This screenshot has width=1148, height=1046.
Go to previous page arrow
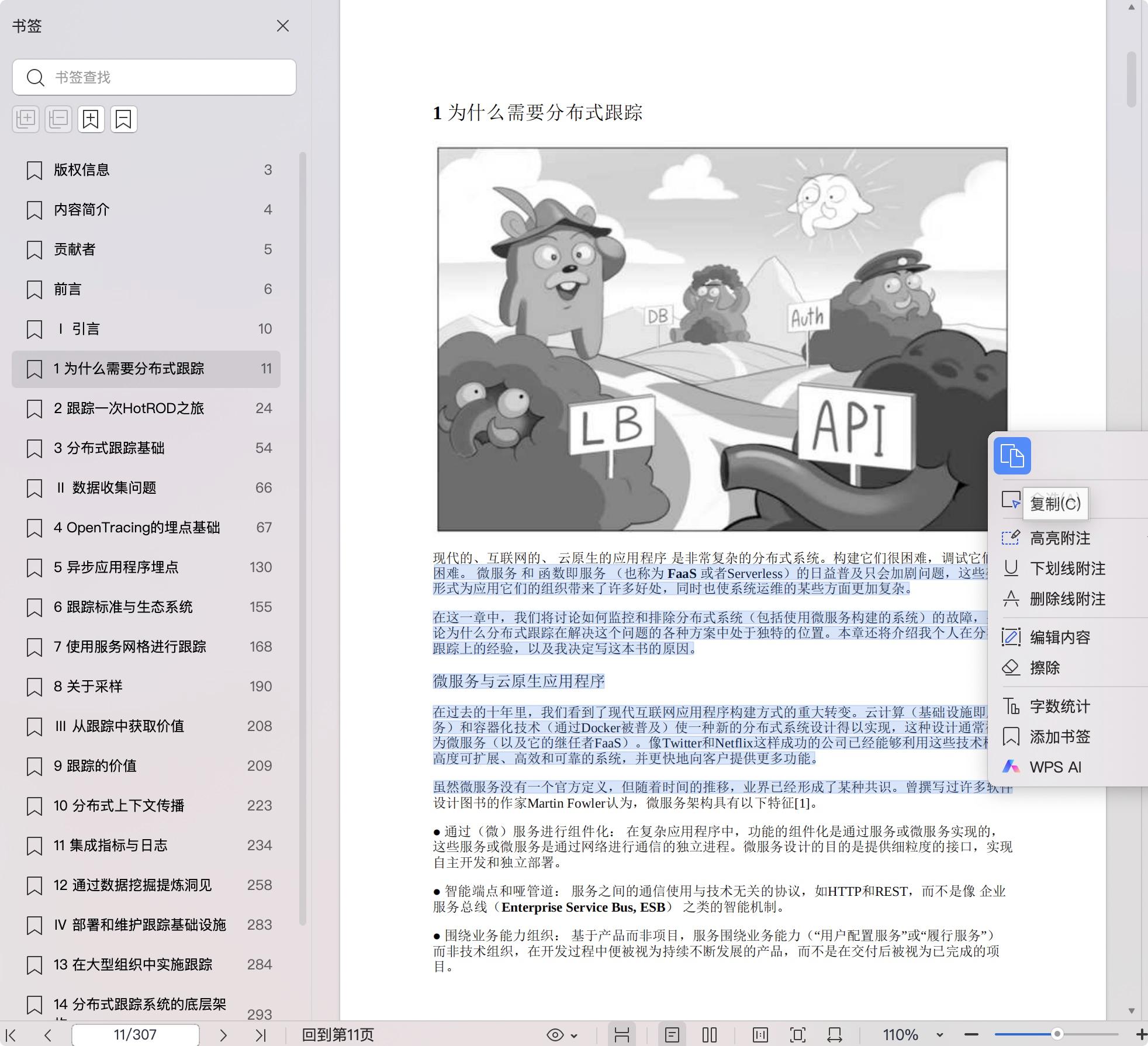pyautogui.click(x=48, y=1035)
